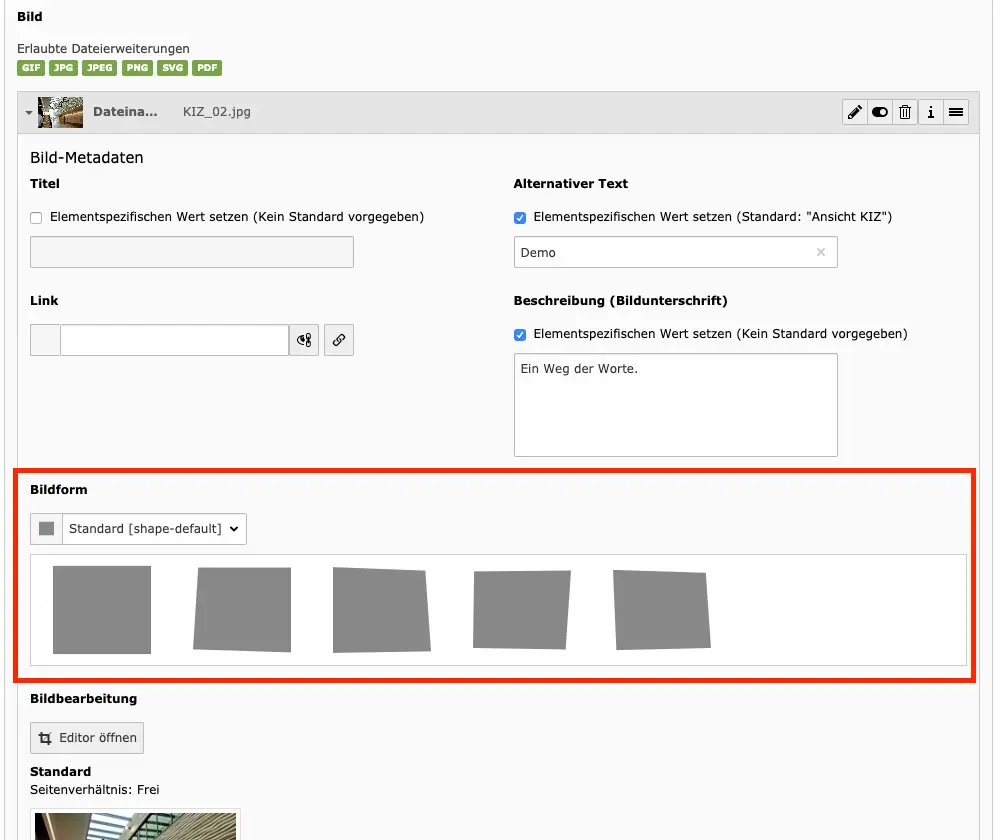Uncheck element-specific value for Beschreibung
This screenshot has width=1008, height=840.
pos(520,334)
